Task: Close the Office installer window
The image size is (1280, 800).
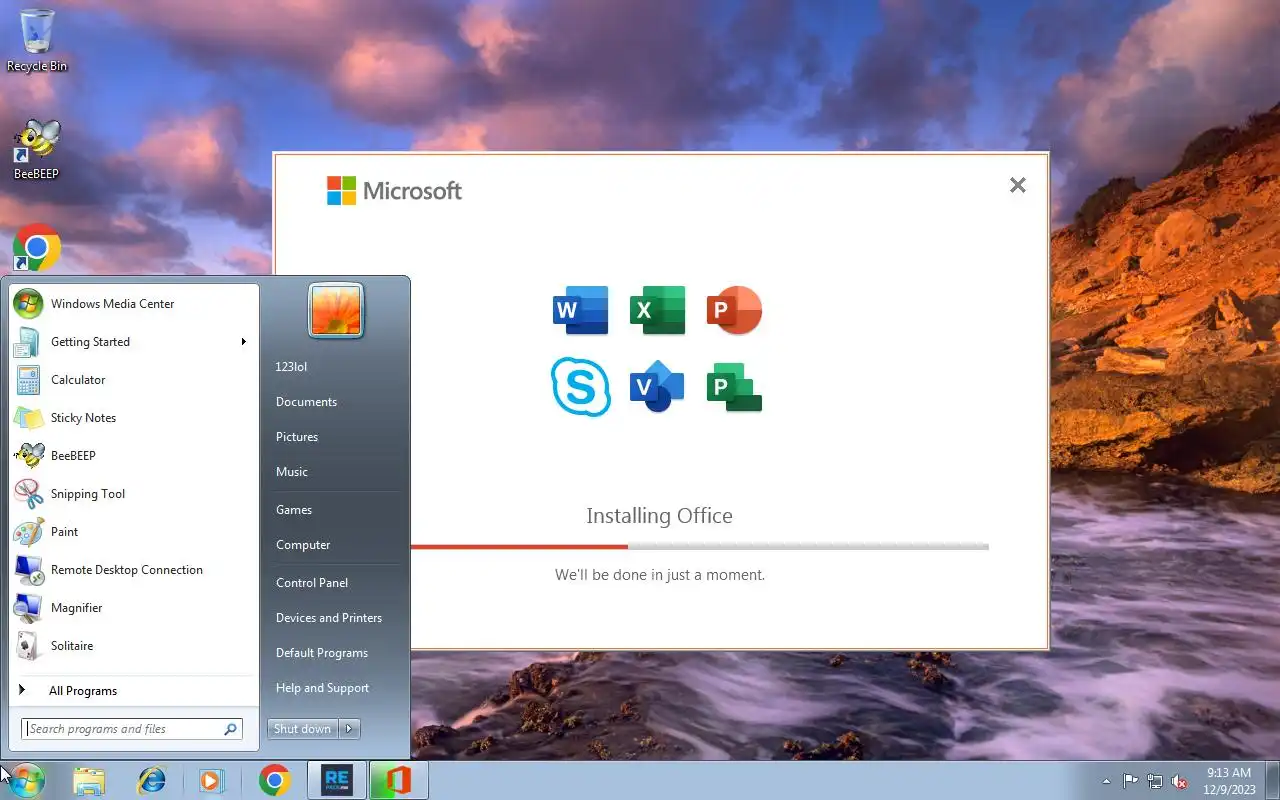Action: coord(1017,185)
